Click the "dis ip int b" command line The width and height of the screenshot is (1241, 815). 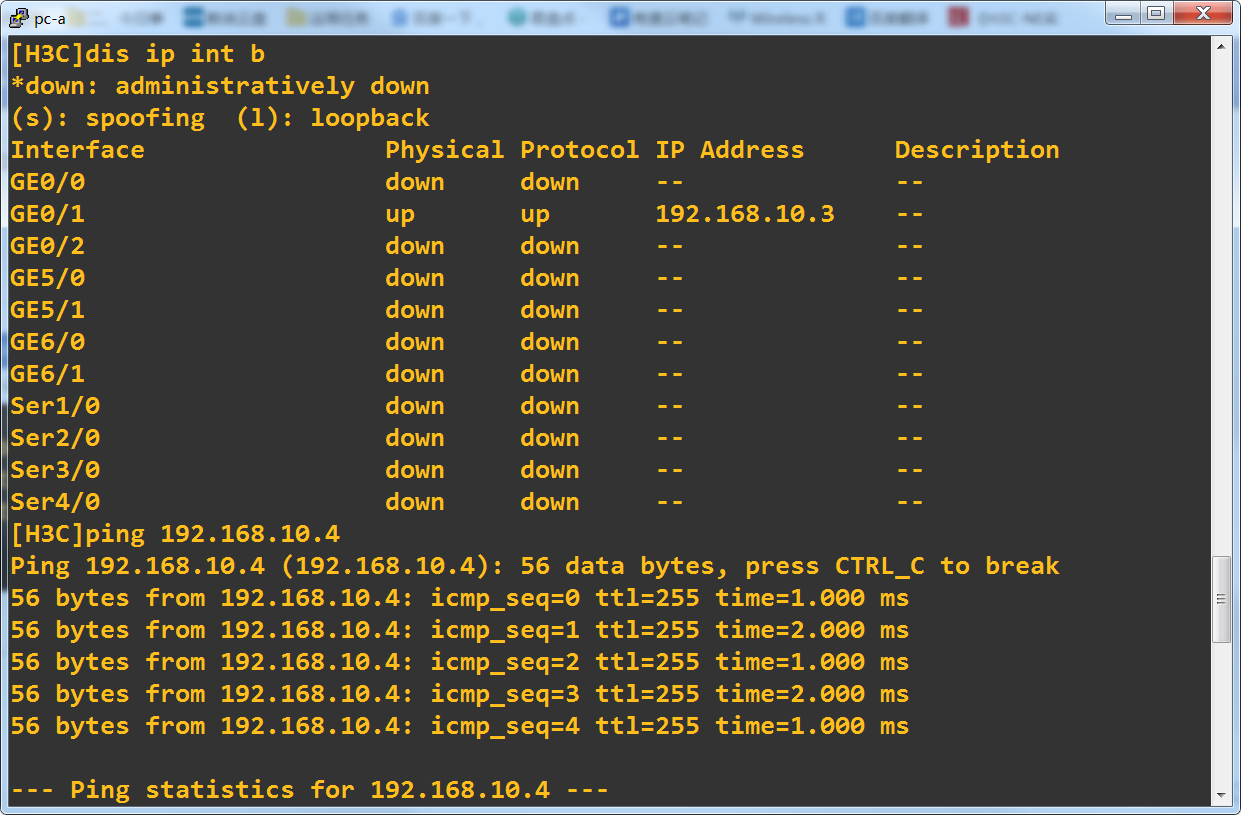click(x=138, y=54)
